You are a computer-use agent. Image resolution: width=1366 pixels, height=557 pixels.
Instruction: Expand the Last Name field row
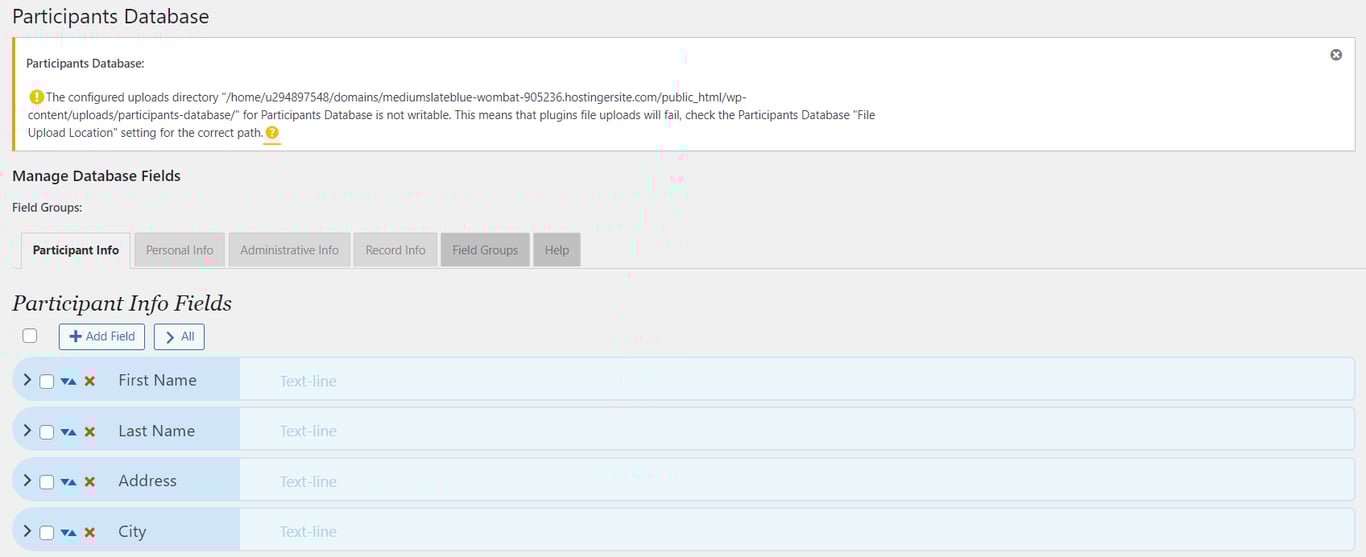27,431
